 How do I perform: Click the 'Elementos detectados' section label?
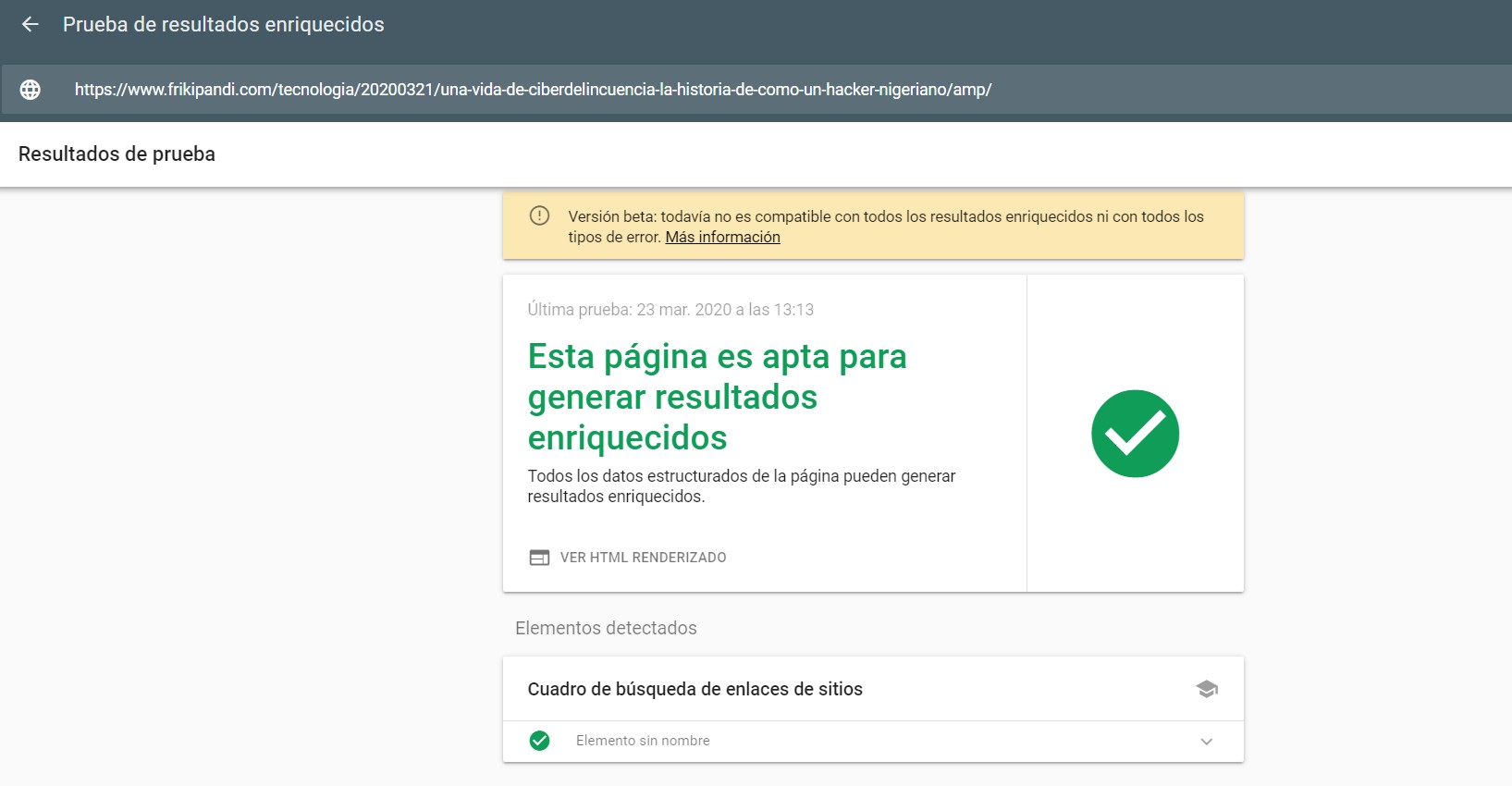click(606, 628)
